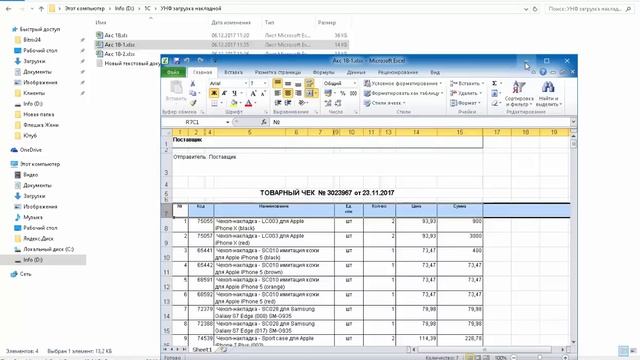The width and height of the screenshot is (640, 360).
Task: Click the large Вставить paste icon
Action: coord(176,87)
